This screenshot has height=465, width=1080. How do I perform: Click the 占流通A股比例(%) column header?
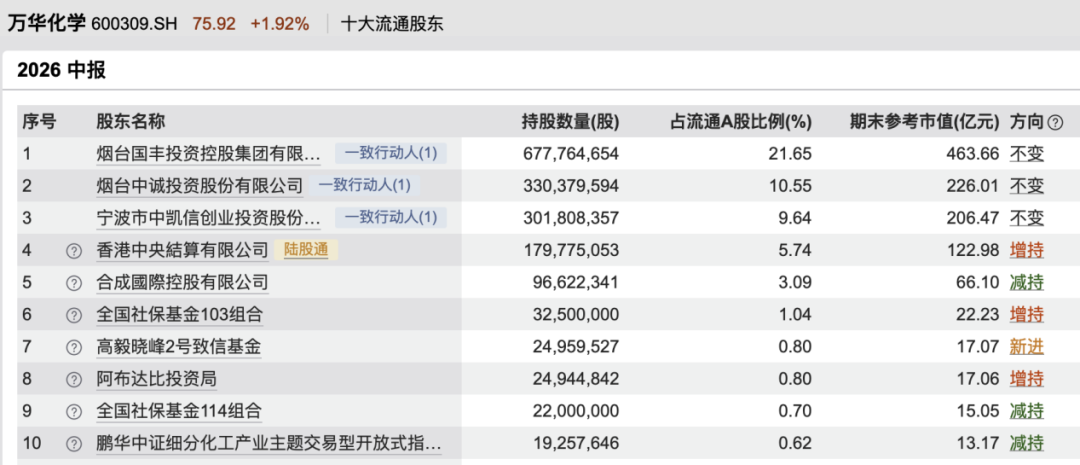pos(741,122)
